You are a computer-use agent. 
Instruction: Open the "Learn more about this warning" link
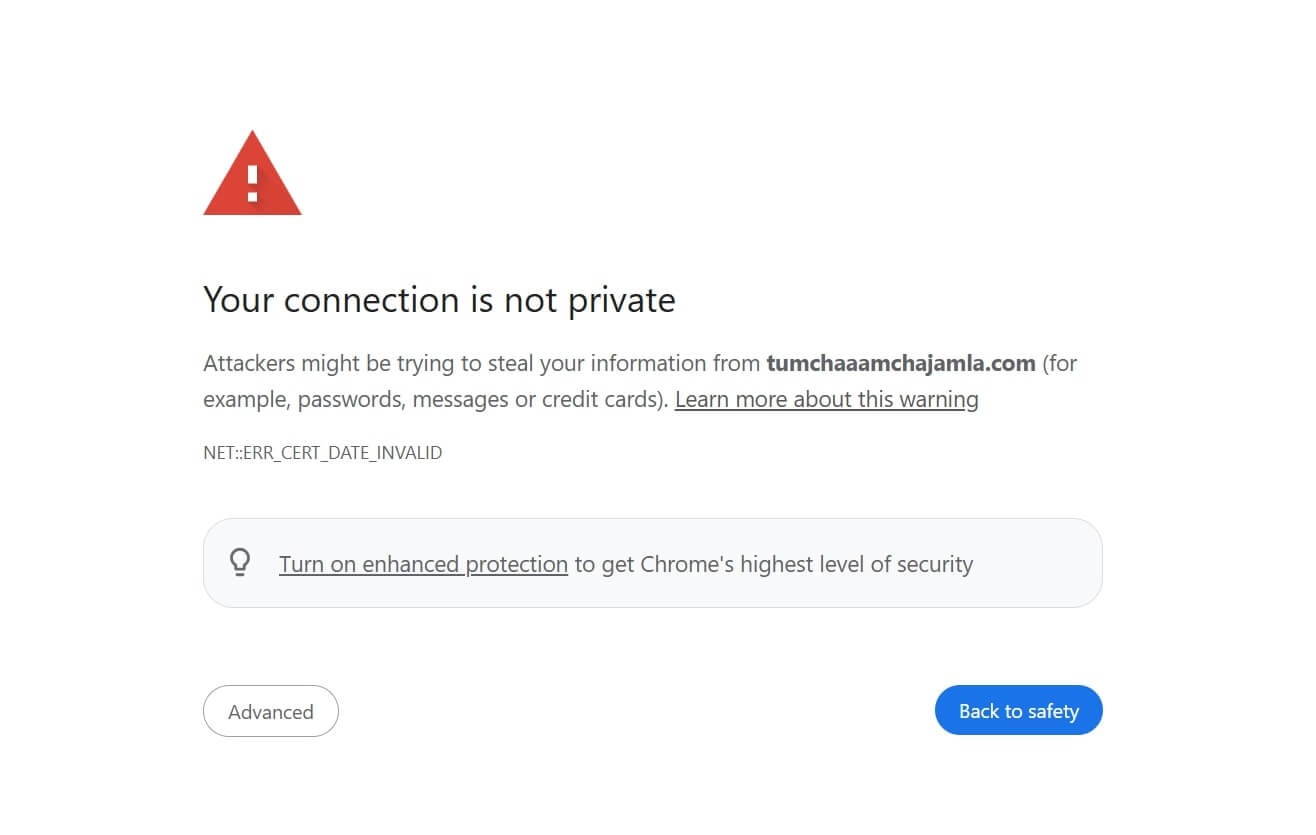826,400
